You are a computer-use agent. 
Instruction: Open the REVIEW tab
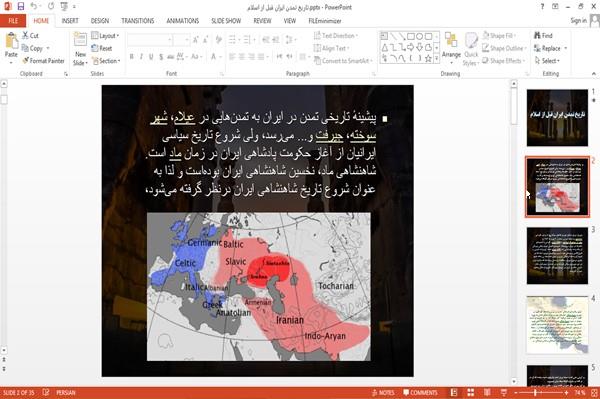click(x=262, y=21)
